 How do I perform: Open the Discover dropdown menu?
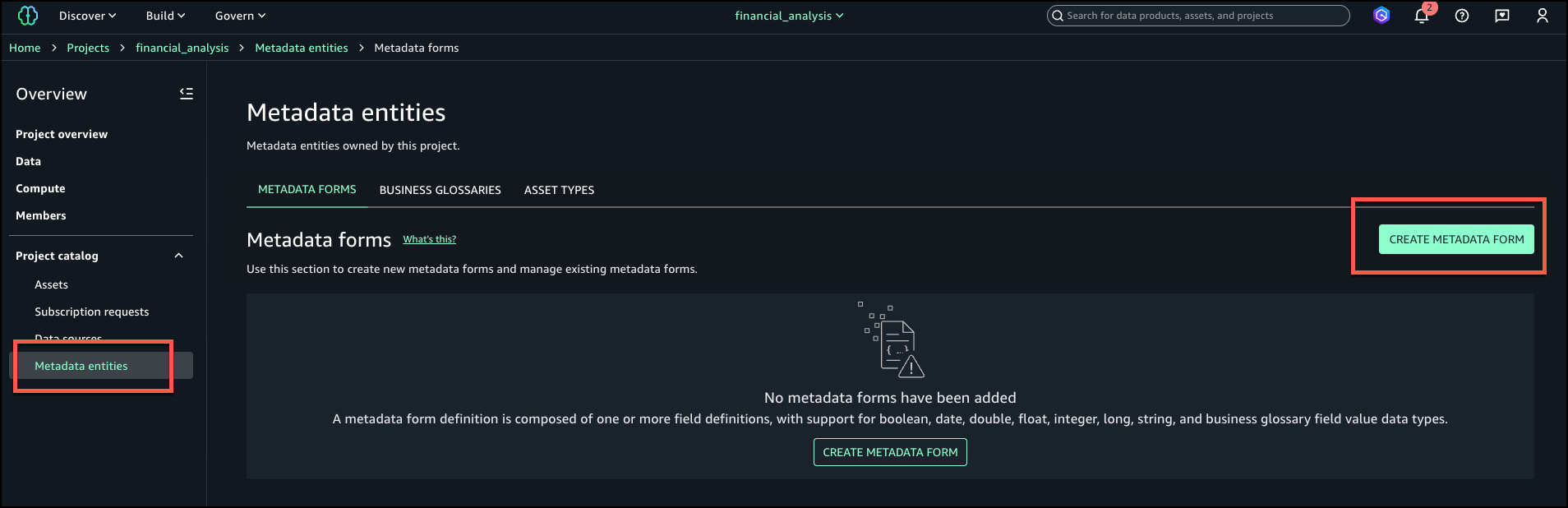point(87,16)
